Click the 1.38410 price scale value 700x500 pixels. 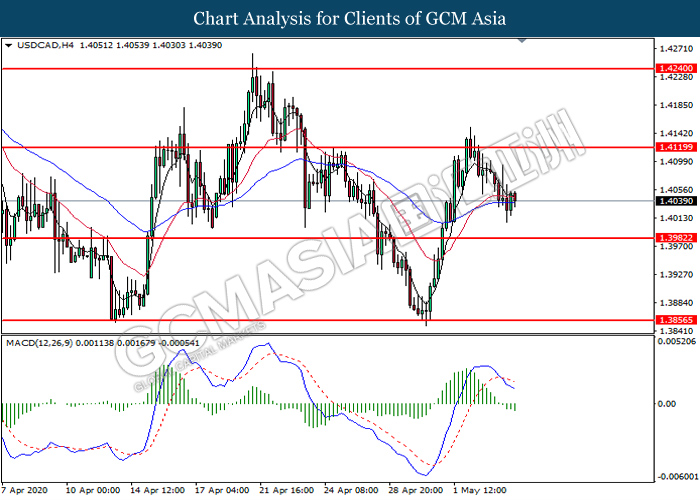tap(677, 331)
